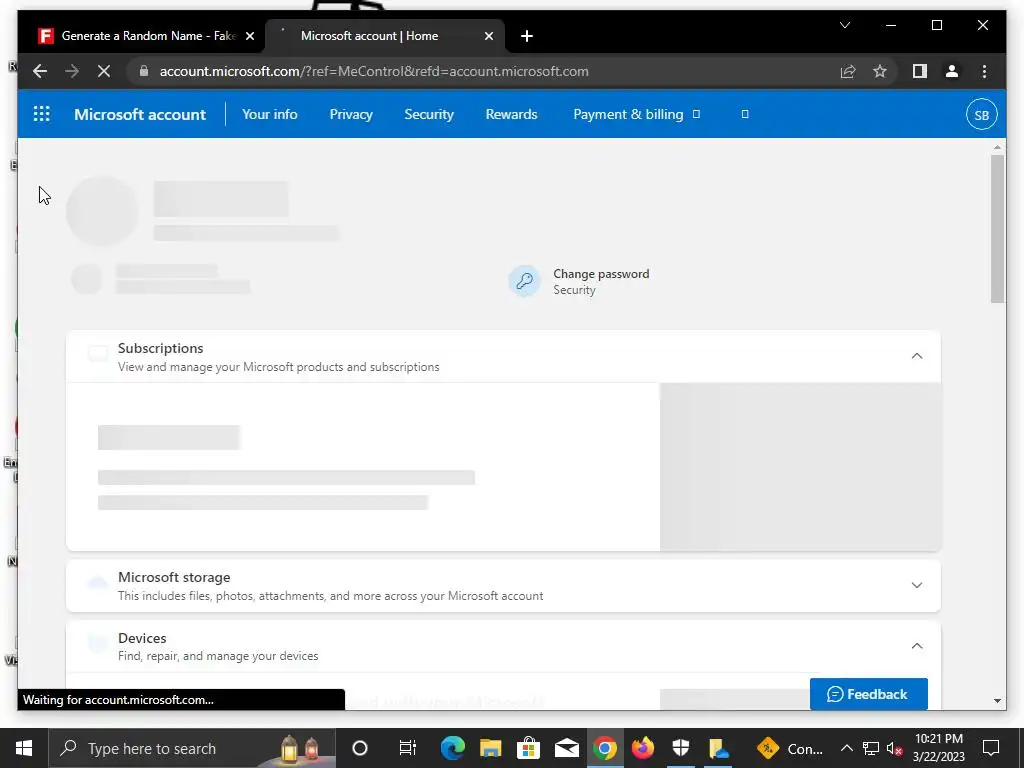1024x768 pixels.
Task: Click the muted volume tray icon
Action: (x=895, y=748)
